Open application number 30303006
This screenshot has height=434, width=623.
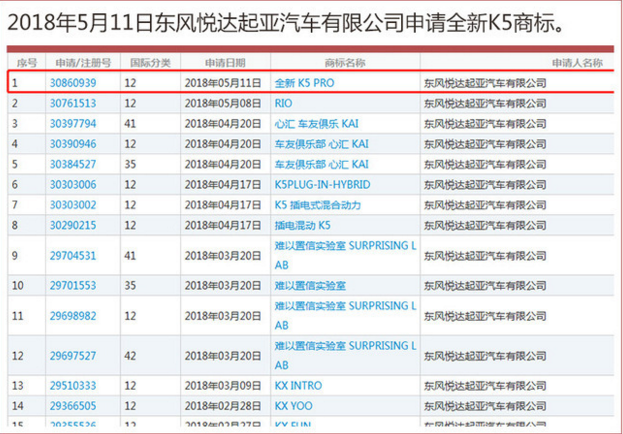(73, 185)
